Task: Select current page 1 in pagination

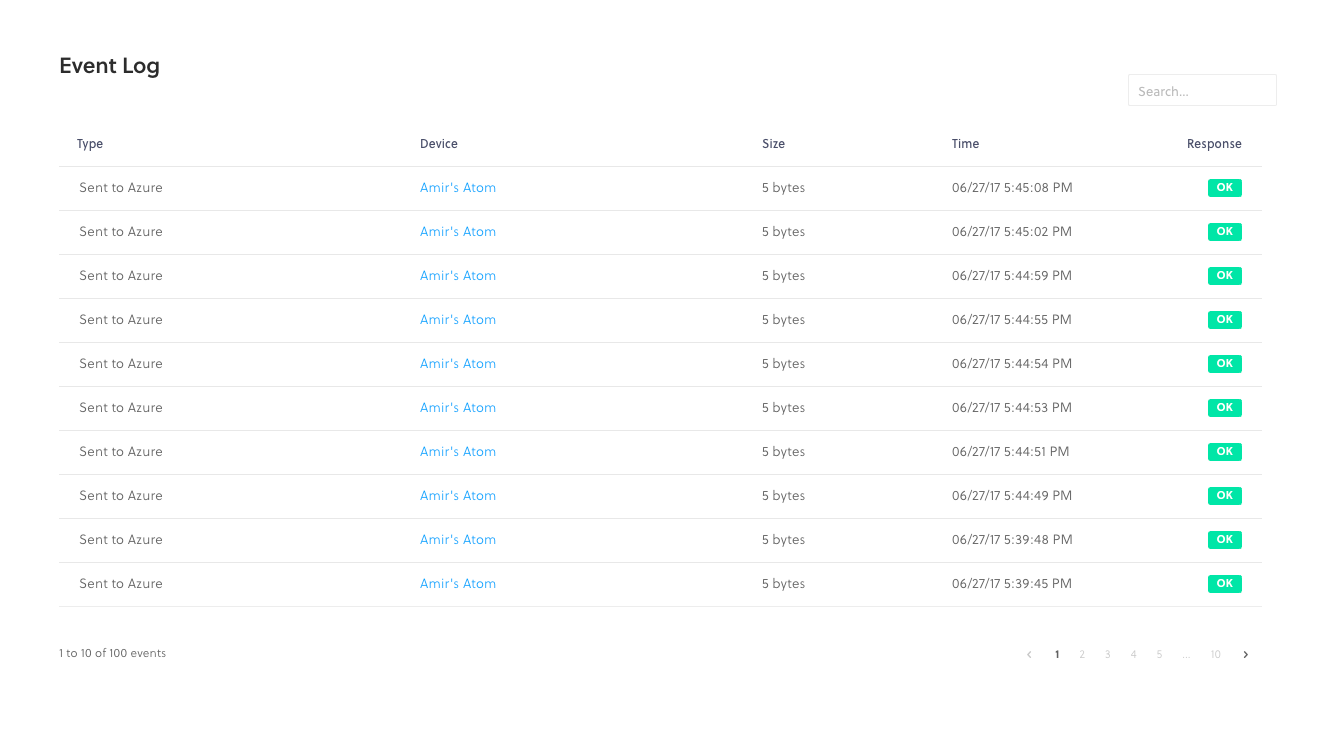Action: [x=1057, y=655]
